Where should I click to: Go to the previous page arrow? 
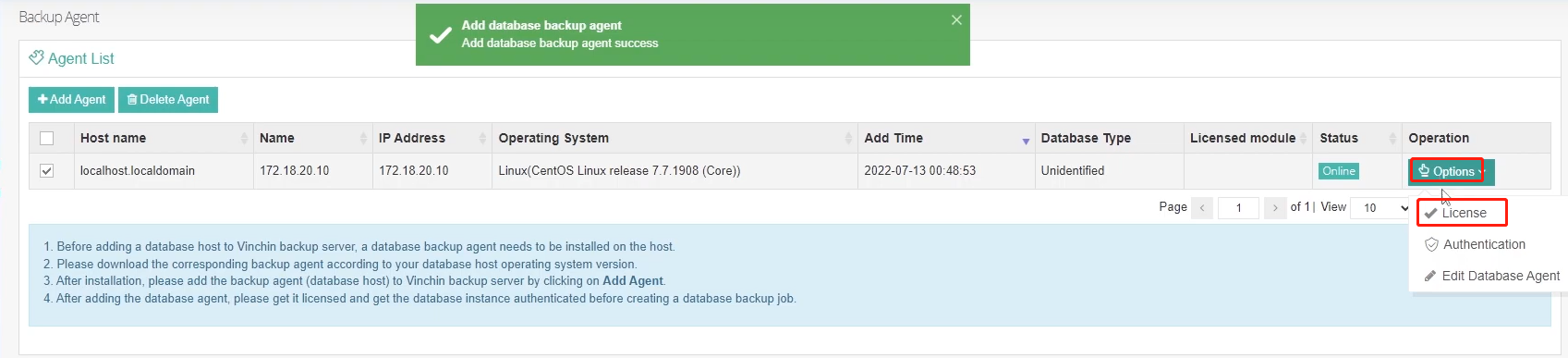[1202, 208]
